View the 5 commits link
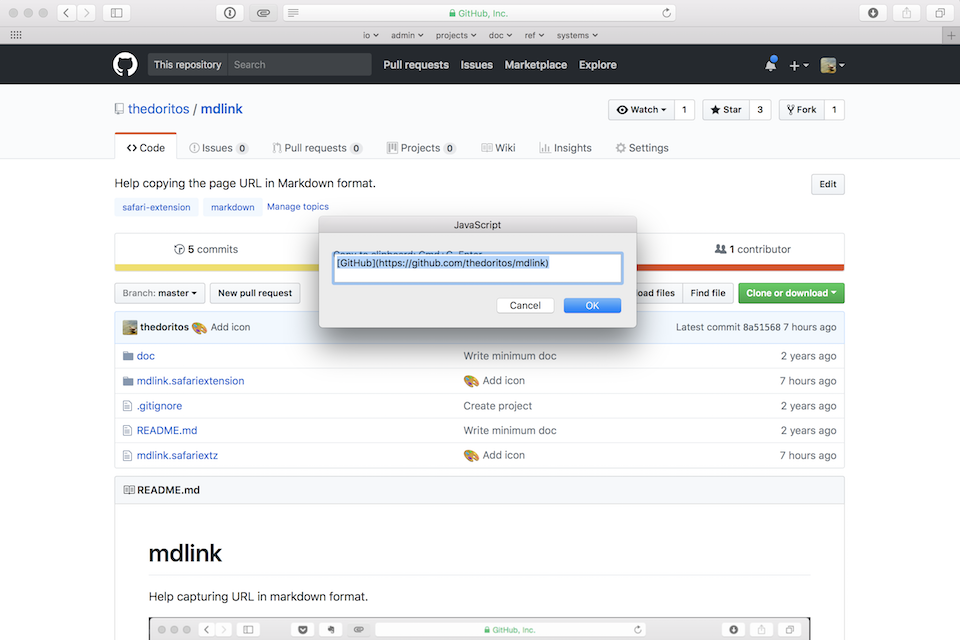 coord(206,249)
